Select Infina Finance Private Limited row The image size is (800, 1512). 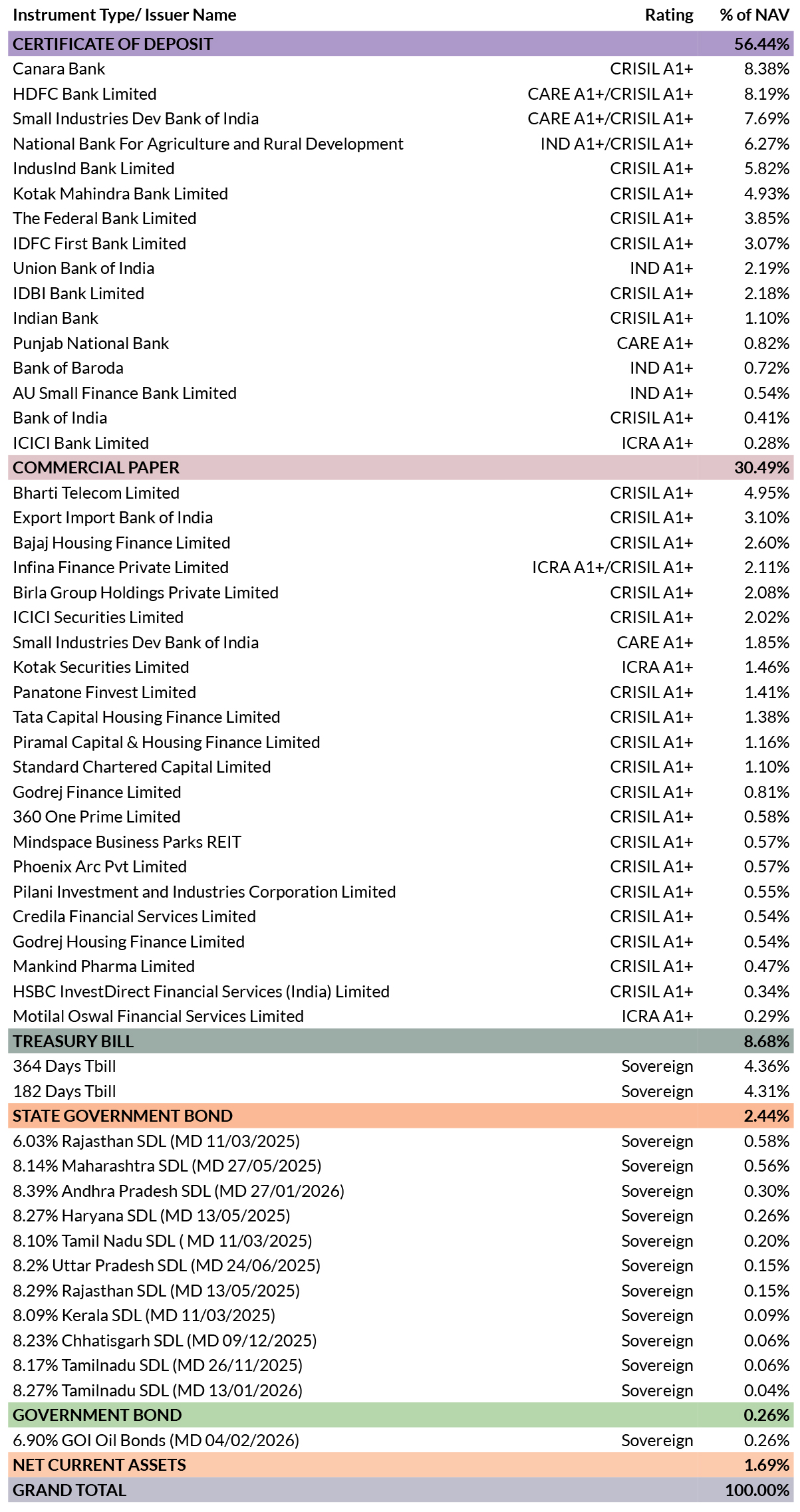(x=400, y=567)
